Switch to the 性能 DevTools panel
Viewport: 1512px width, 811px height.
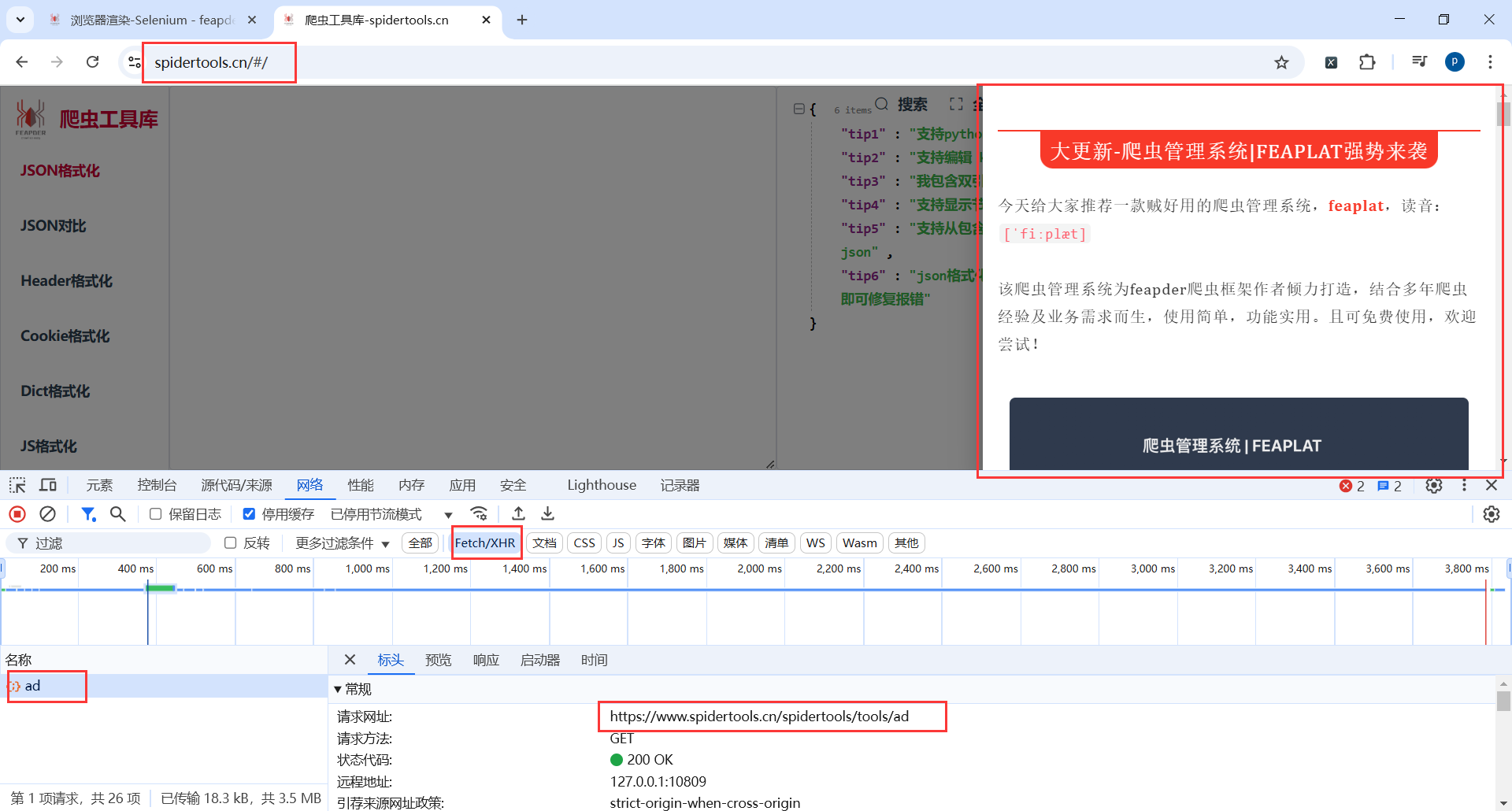point(360,485)
